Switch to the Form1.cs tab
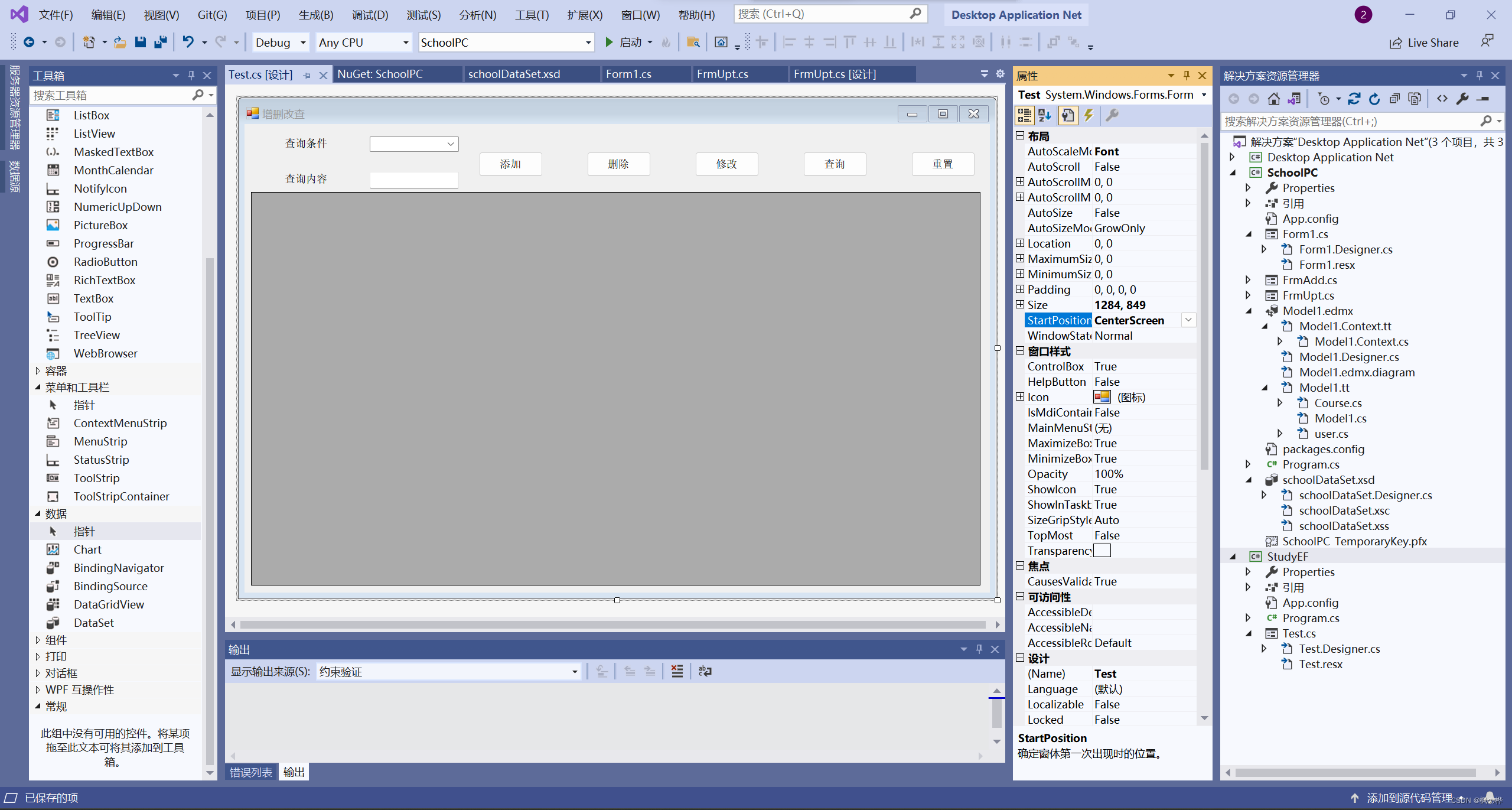This screenshot has width=1512, height=810. tap(628, 74)
